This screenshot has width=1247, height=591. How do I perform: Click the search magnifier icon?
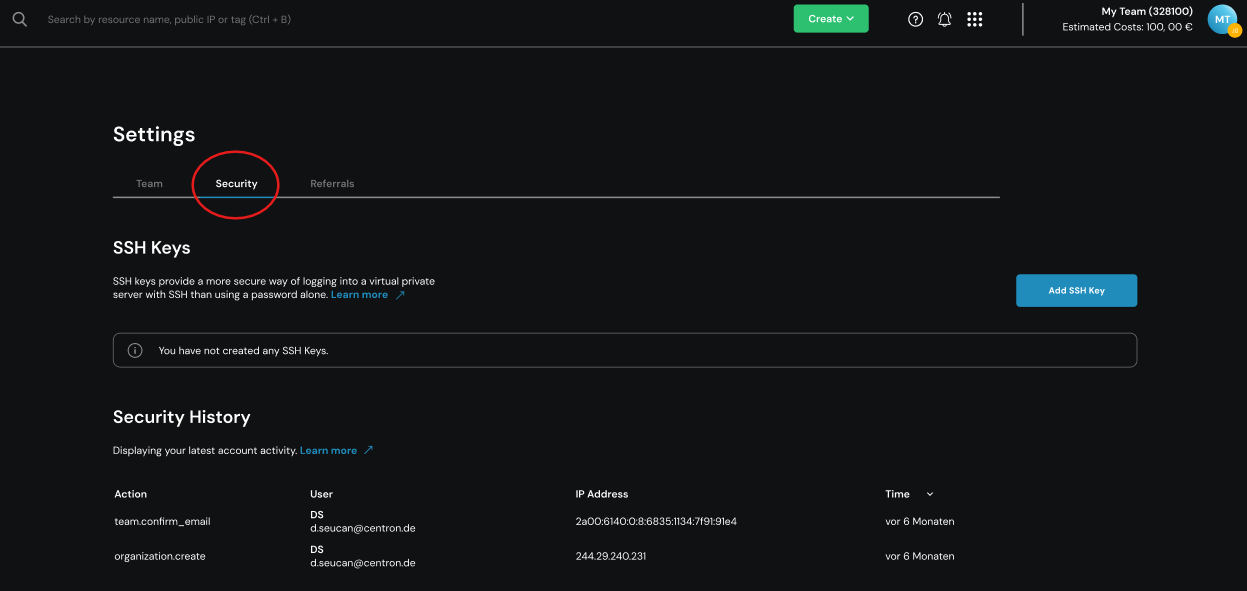[x=19, y=19]
